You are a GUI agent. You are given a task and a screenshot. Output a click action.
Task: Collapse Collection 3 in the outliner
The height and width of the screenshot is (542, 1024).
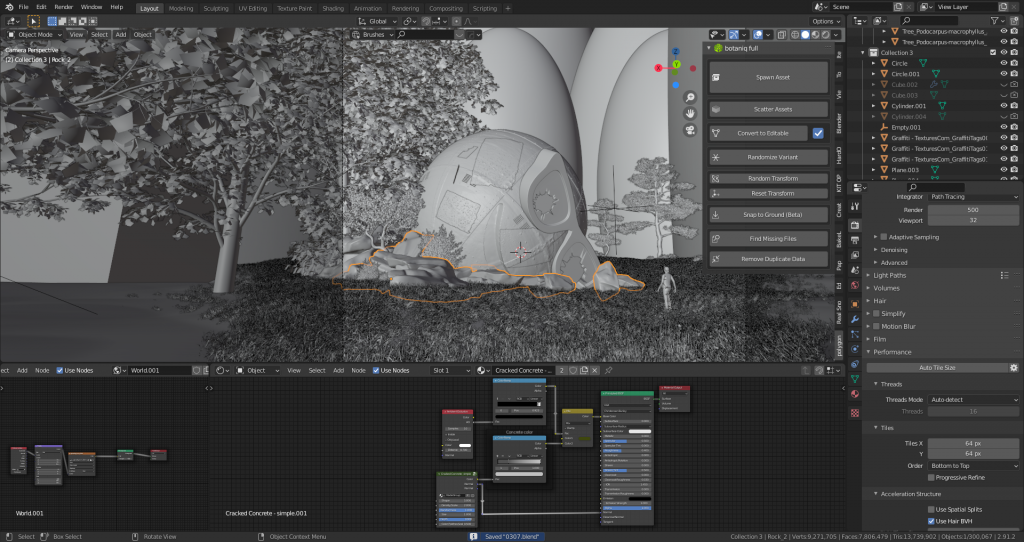click(863, 53)
